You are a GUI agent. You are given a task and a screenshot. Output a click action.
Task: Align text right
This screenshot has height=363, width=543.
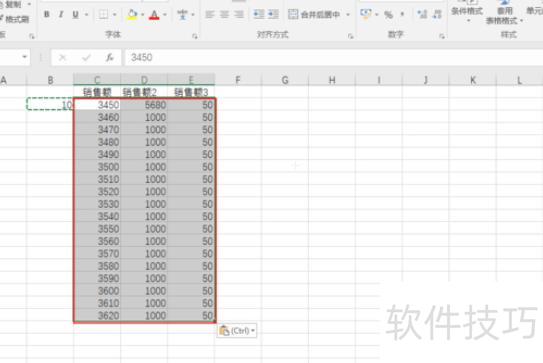point(239,14)
